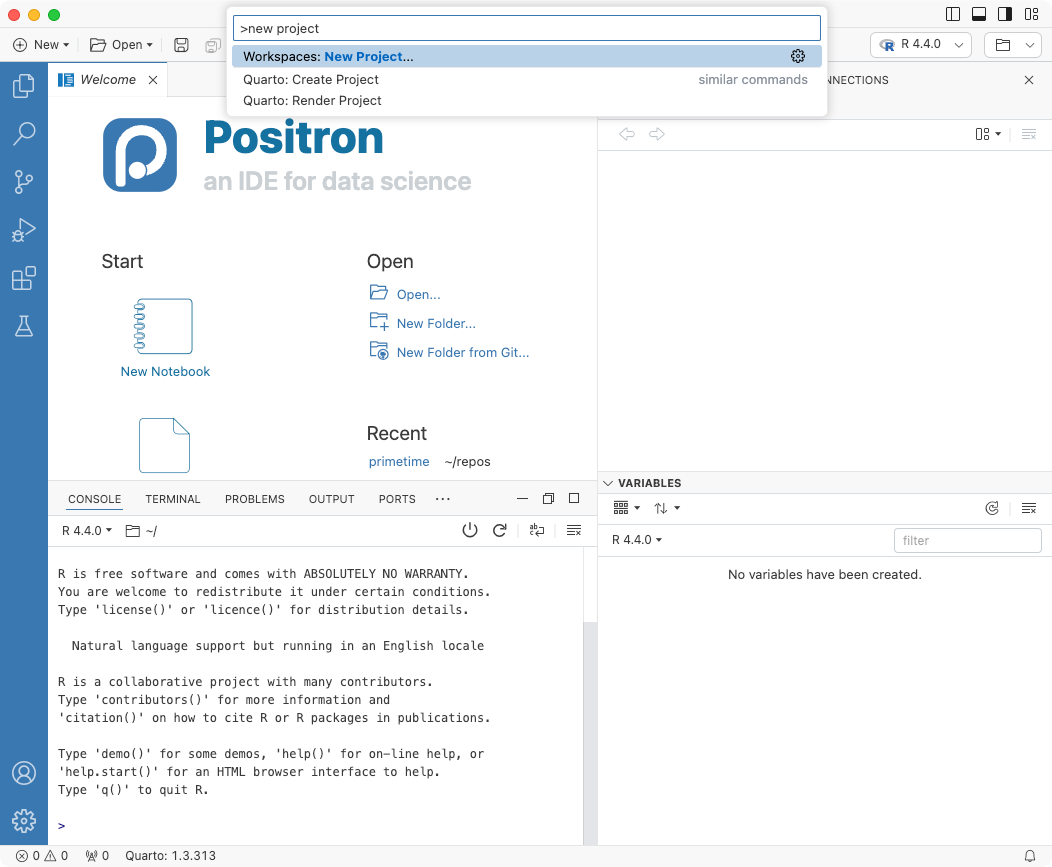The height and width of the screenshot is (867, 1052).
Task: Open the Extensions view
Action: (x=24, y=278)
